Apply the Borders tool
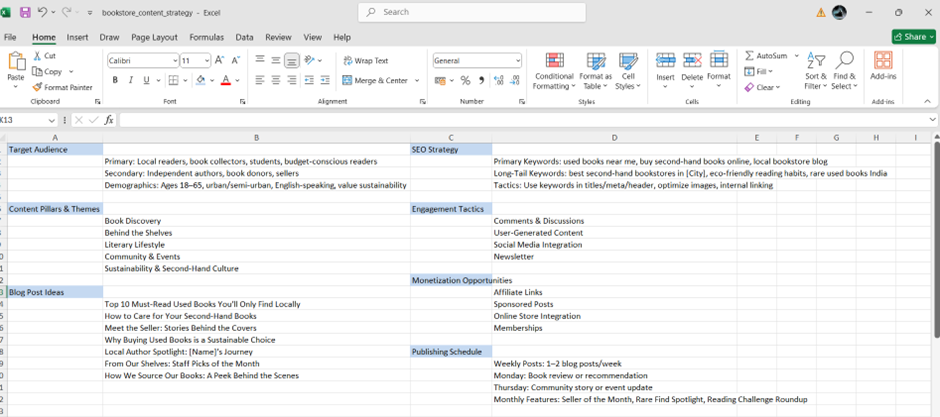This screenshot has width=940, height=417. click(173, 80)
